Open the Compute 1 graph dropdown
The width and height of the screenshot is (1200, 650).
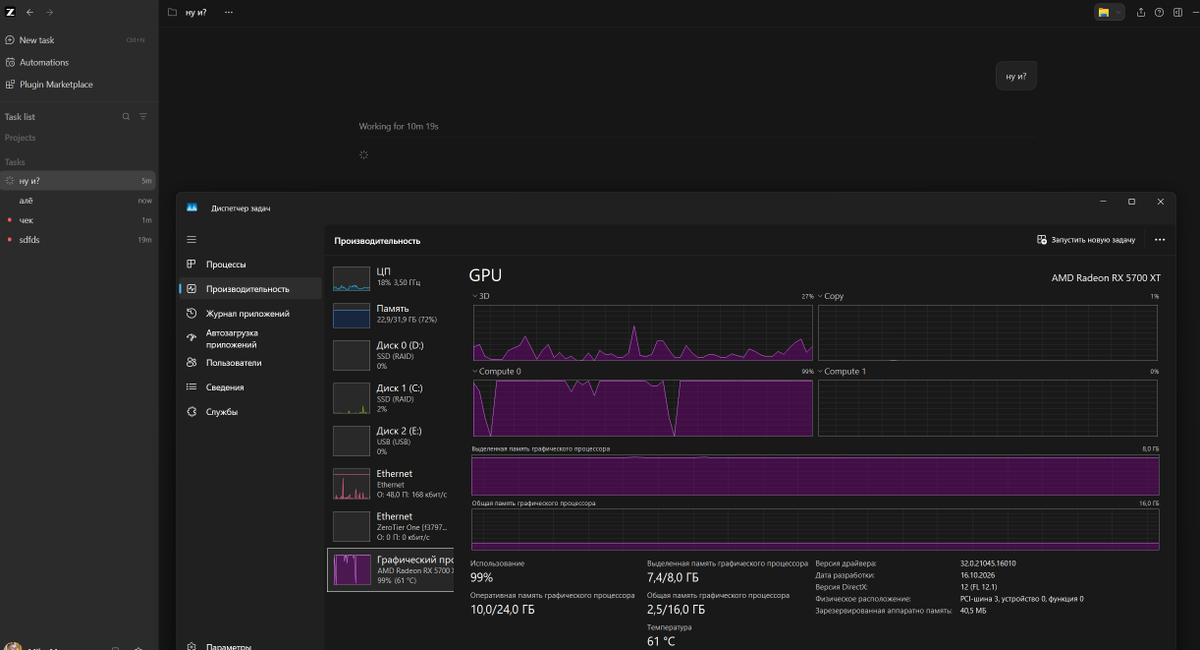tap(843, 371)
